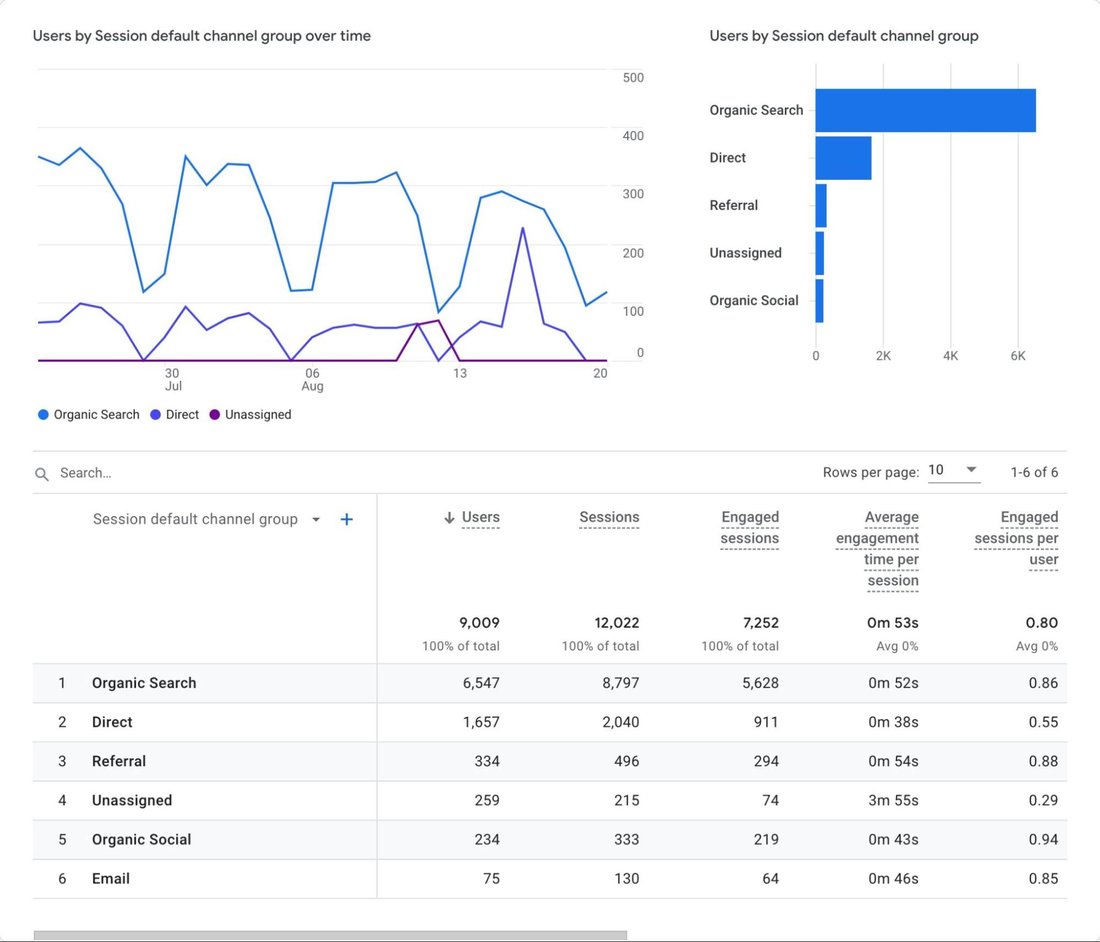Click the horizontal scrollbar at the bottom
Viewport: 1100px width, 942px height.
(330, 931)
